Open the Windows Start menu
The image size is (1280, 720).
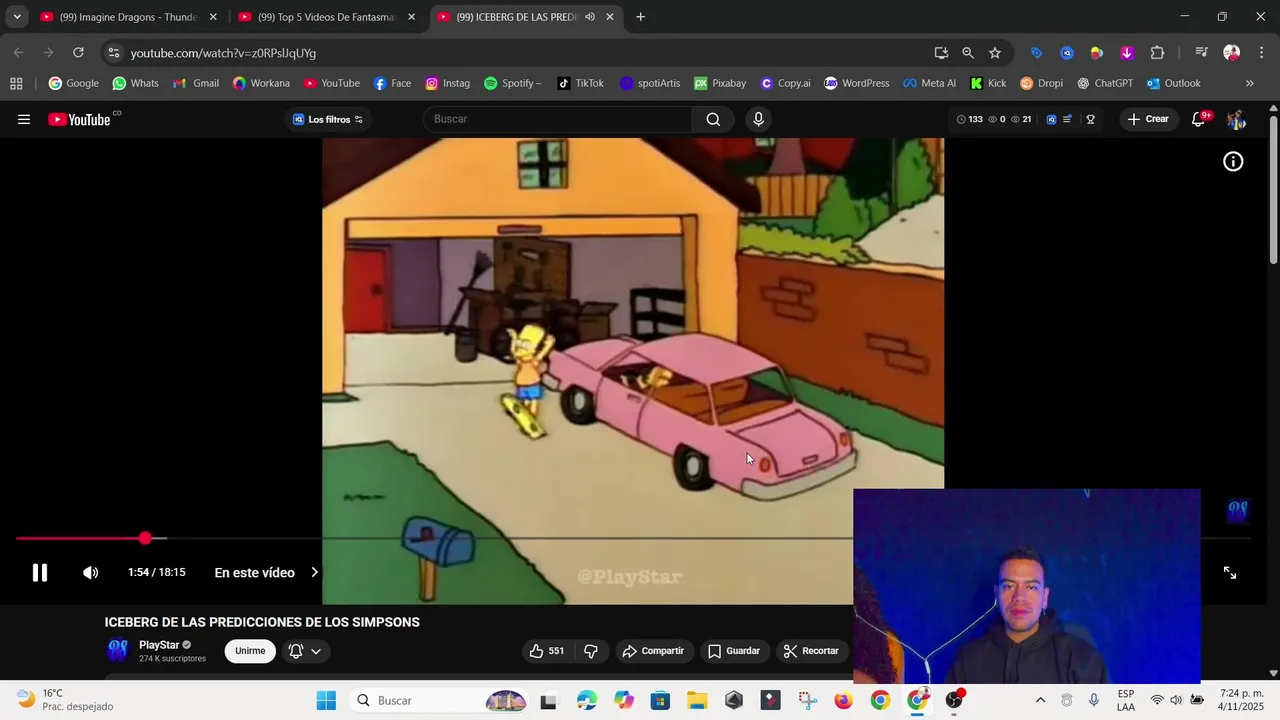[x=326, y=700]
